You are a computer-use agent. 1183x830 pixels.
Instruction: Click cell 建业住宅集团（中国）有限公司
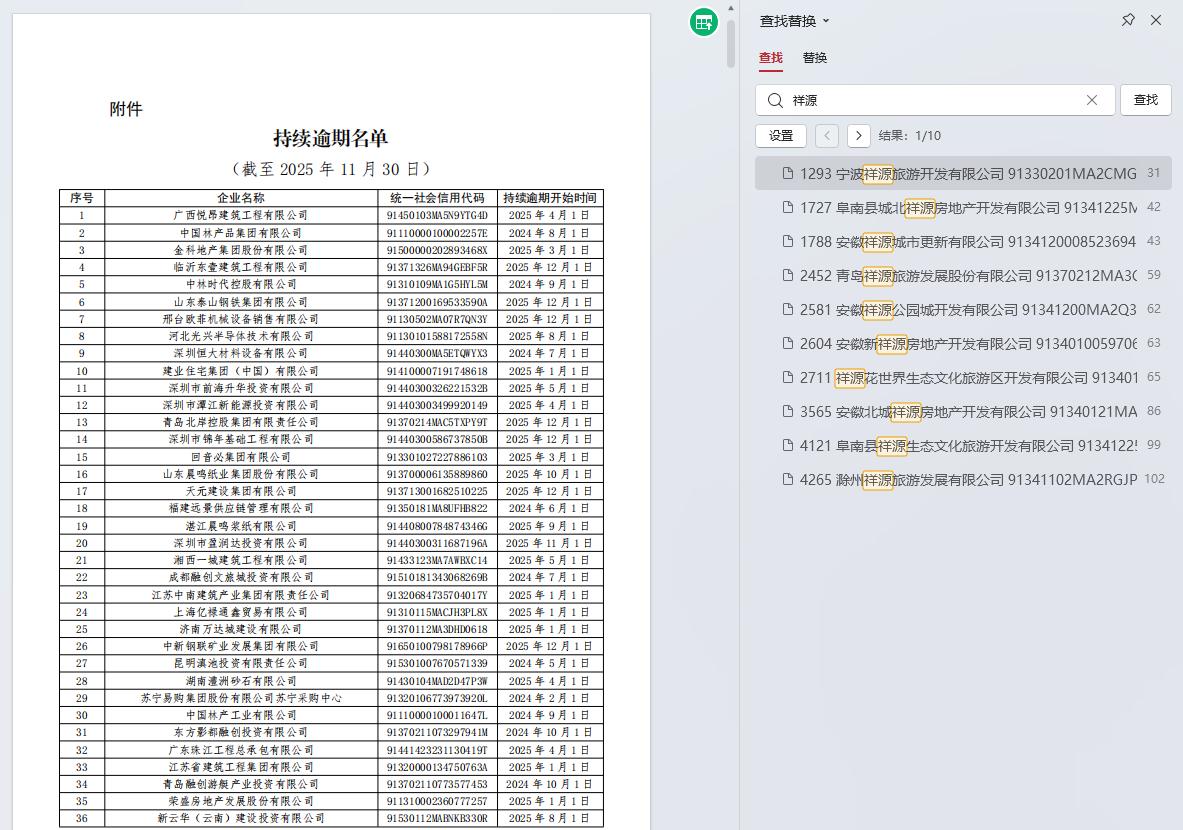coord(241,370)
